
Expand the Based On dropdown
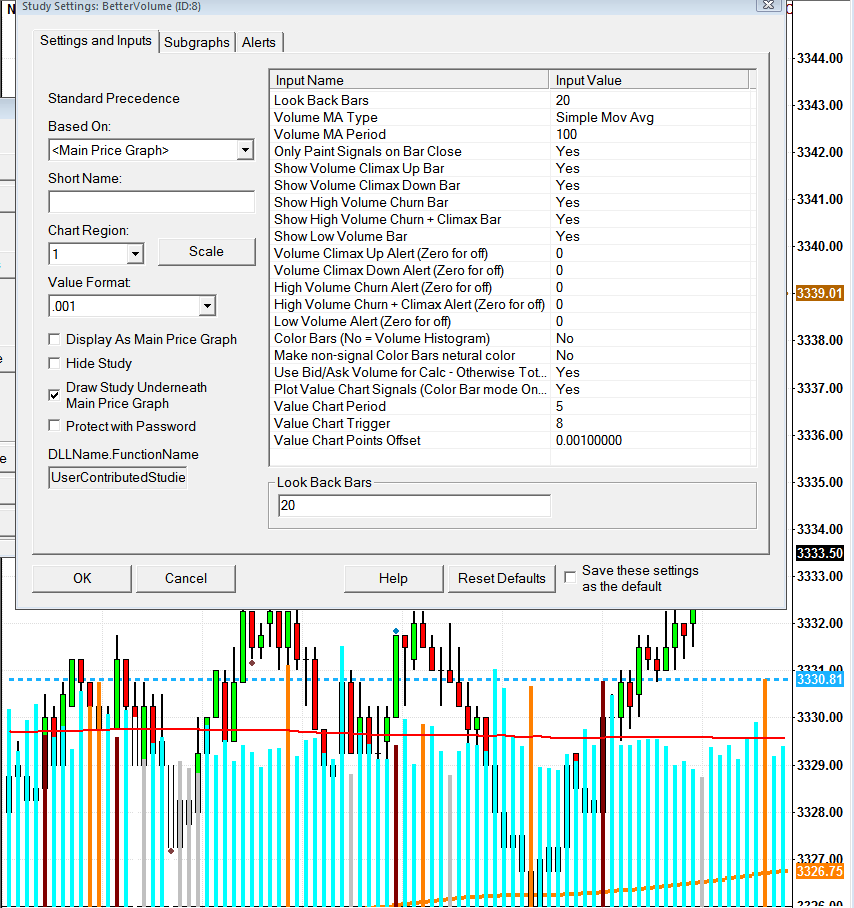coord(245,150)
